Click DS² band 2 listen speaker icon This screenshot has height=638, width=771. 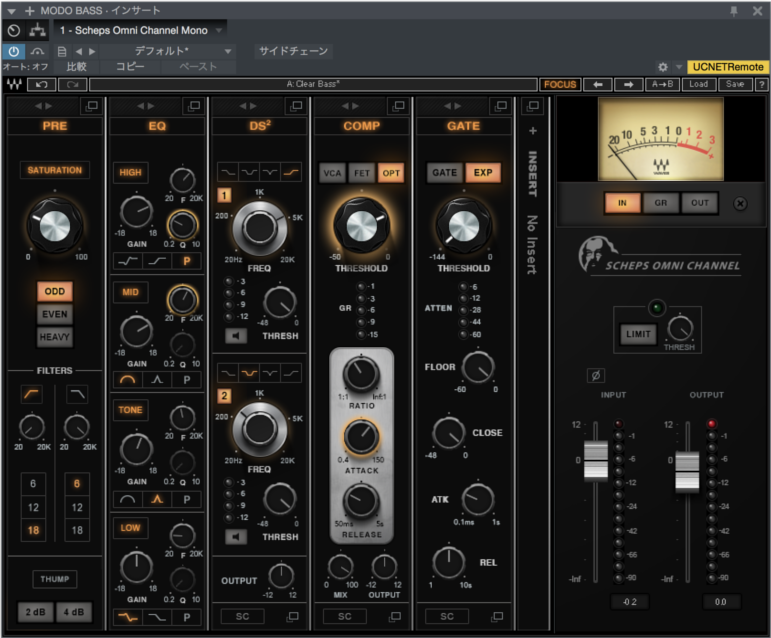pos(236,537)
